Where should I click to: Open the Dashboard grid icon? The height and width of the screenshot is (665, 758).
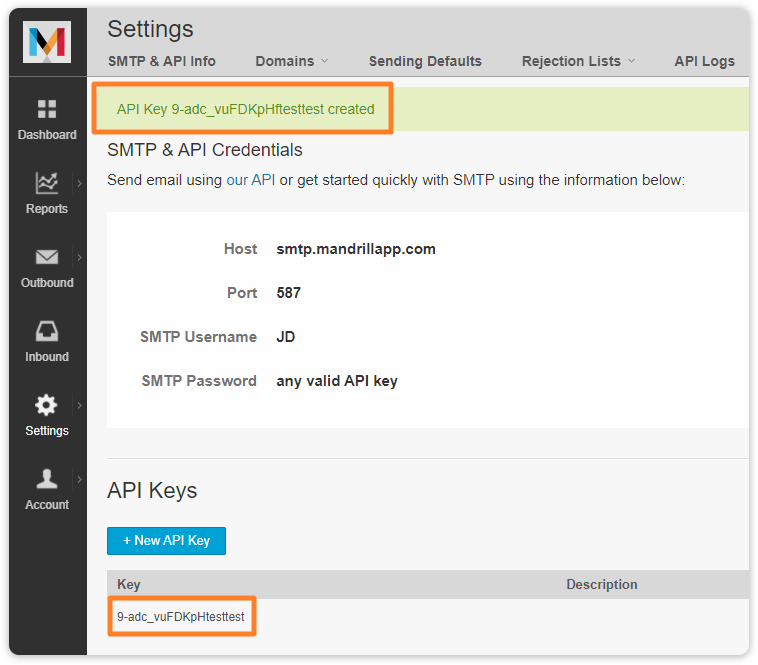pyautogui.click(x=47, y=109)
